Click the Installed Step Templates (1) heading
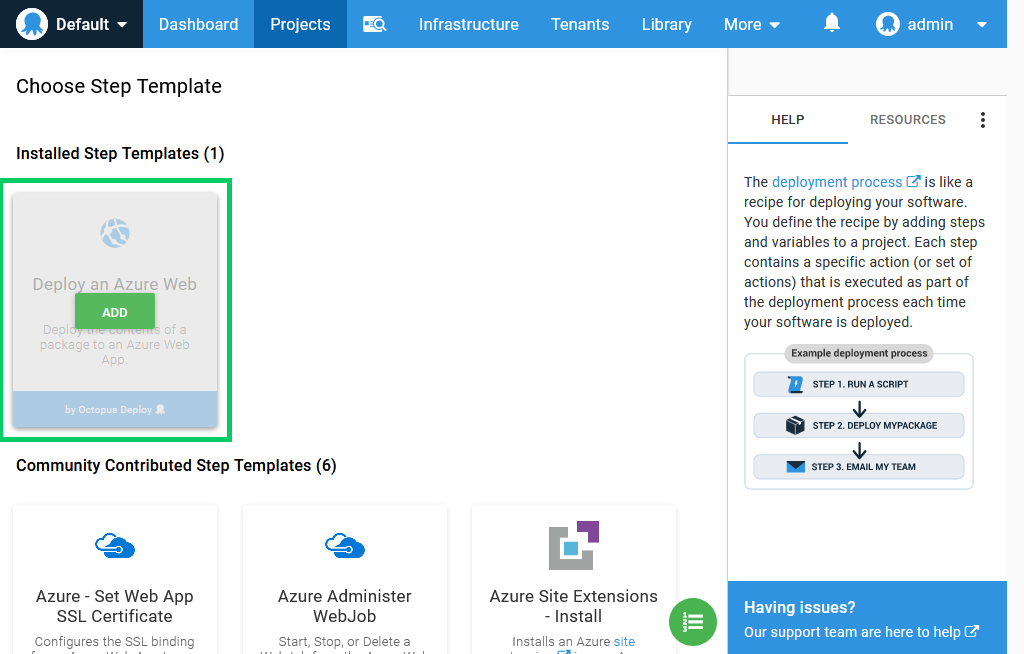Viewport: 1024px width, 654px height. [120, 154]
